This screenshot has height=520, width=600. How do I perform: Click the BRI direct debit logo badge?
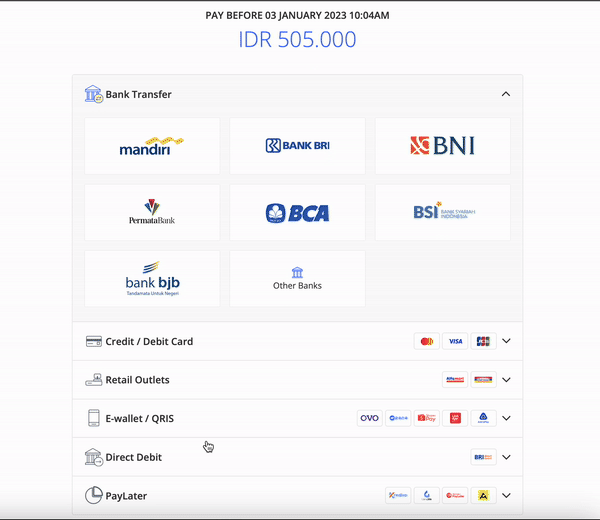(483, 457)
